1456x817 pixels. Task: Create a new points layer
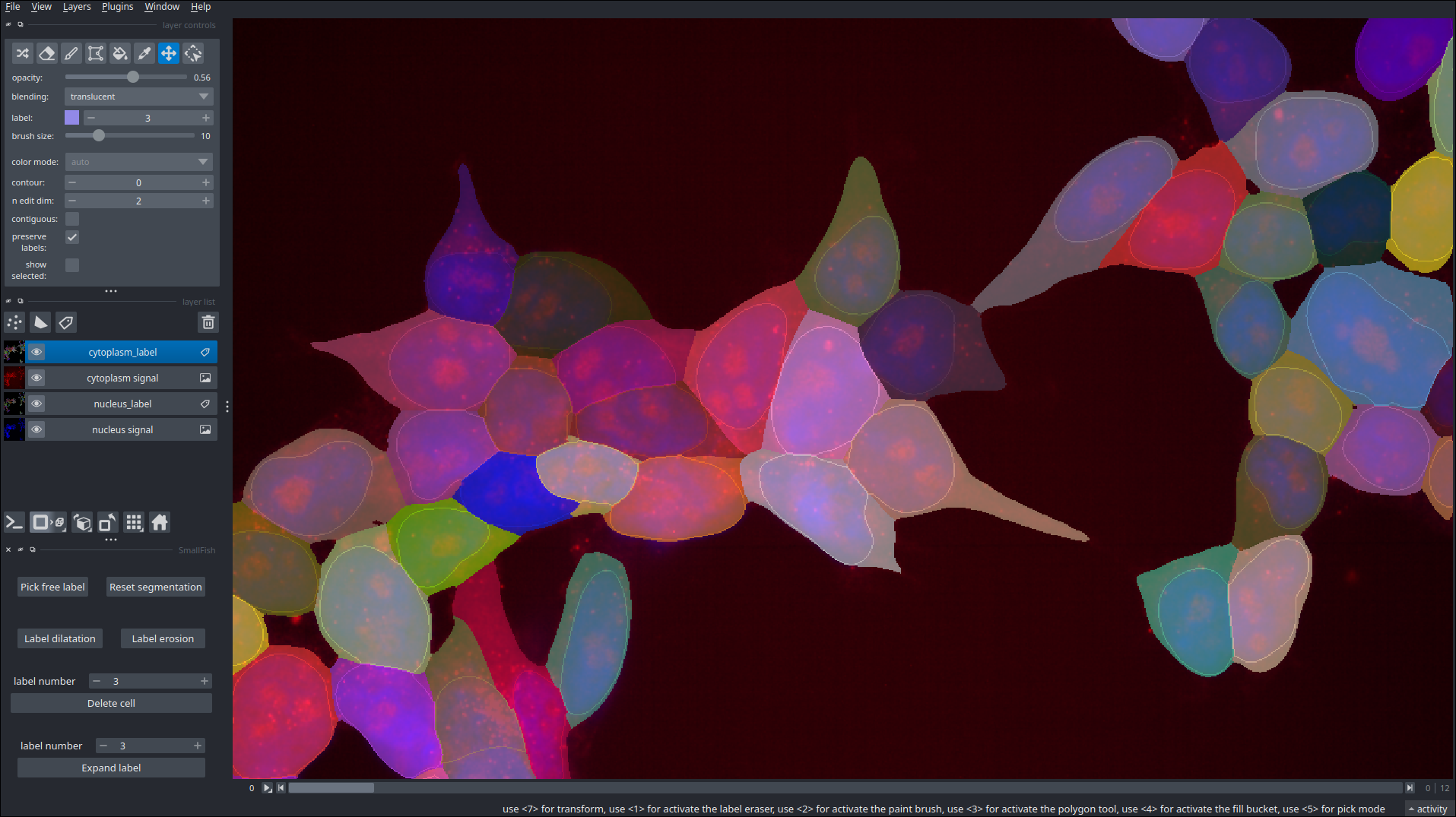tap(14, 322)
